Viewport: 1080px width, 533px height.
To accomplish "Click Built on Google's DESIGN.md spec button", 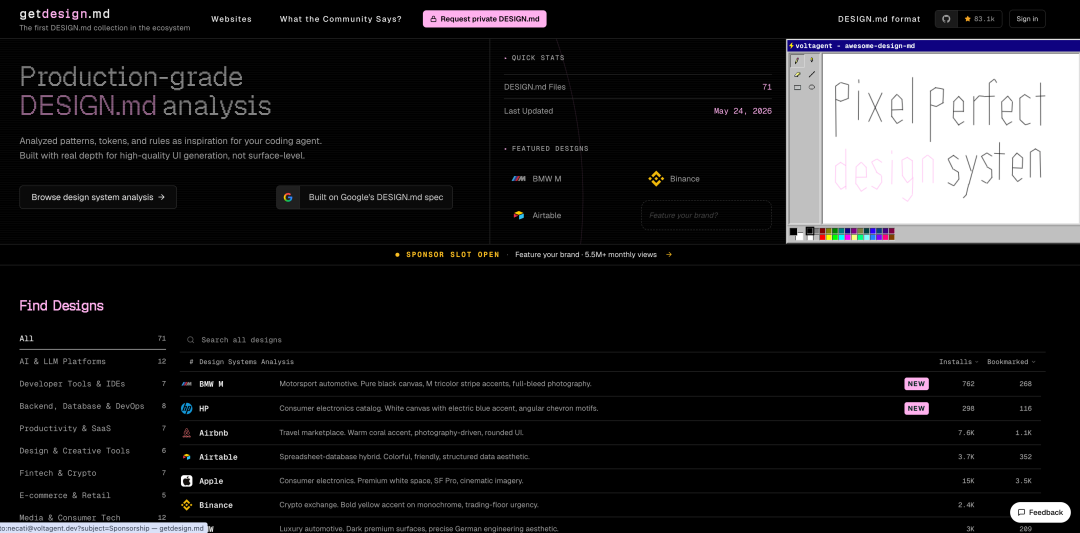I will coord(364,197).
